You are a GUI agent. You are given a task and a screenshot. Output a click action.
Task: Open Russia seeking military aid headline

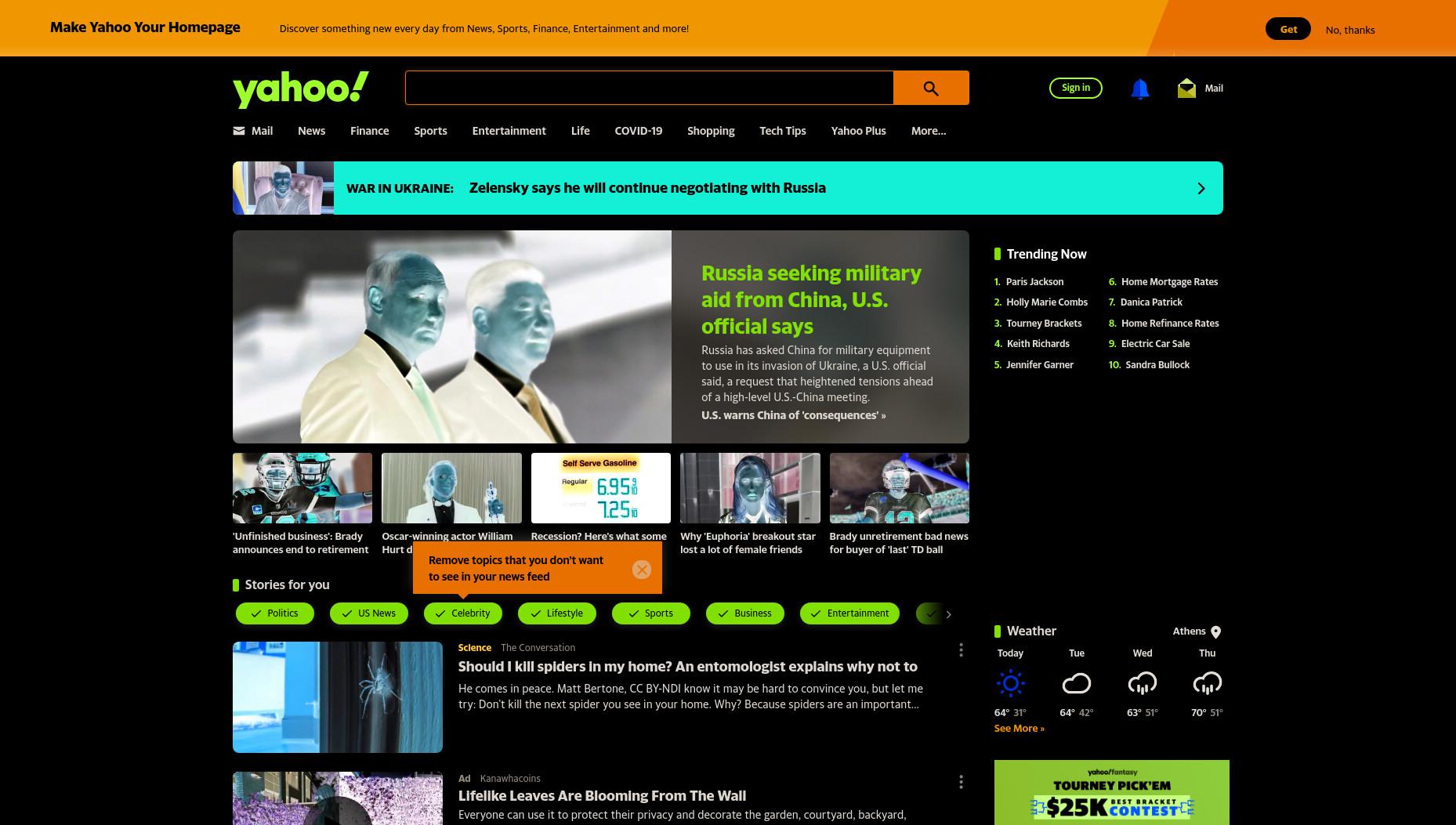[811, 299]
